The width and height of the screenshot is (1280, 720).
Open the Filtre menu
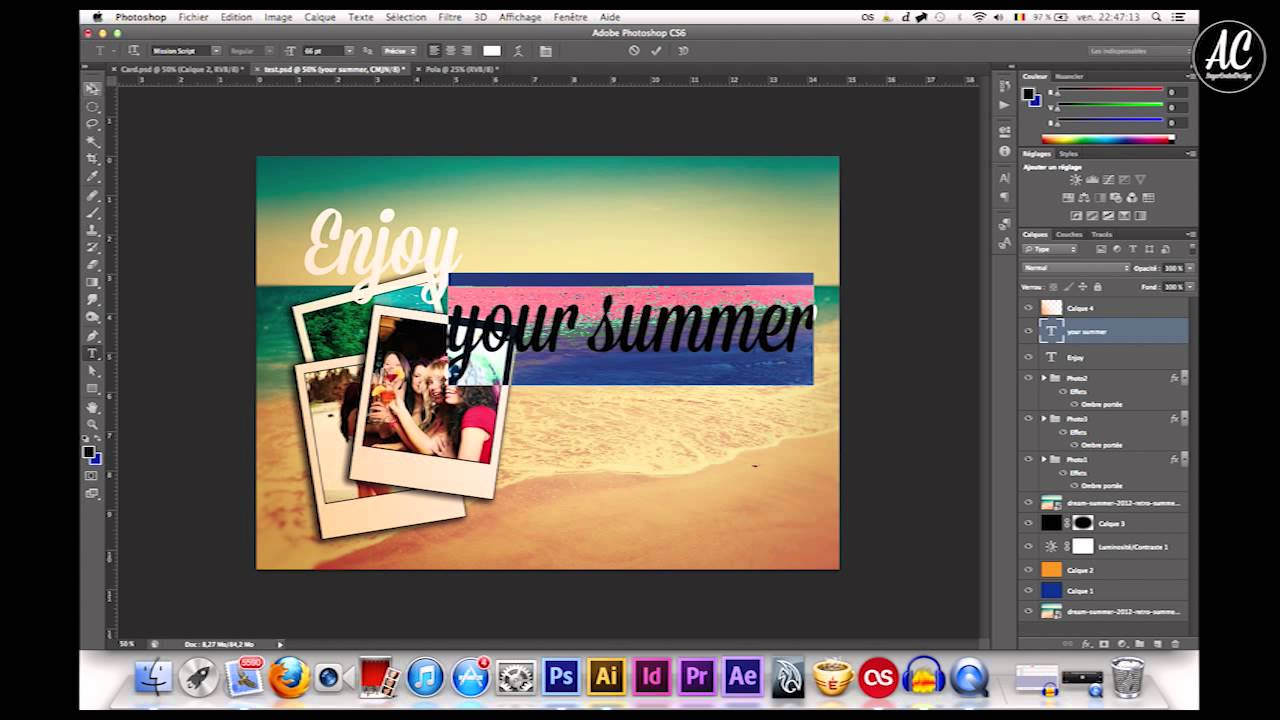450,17
